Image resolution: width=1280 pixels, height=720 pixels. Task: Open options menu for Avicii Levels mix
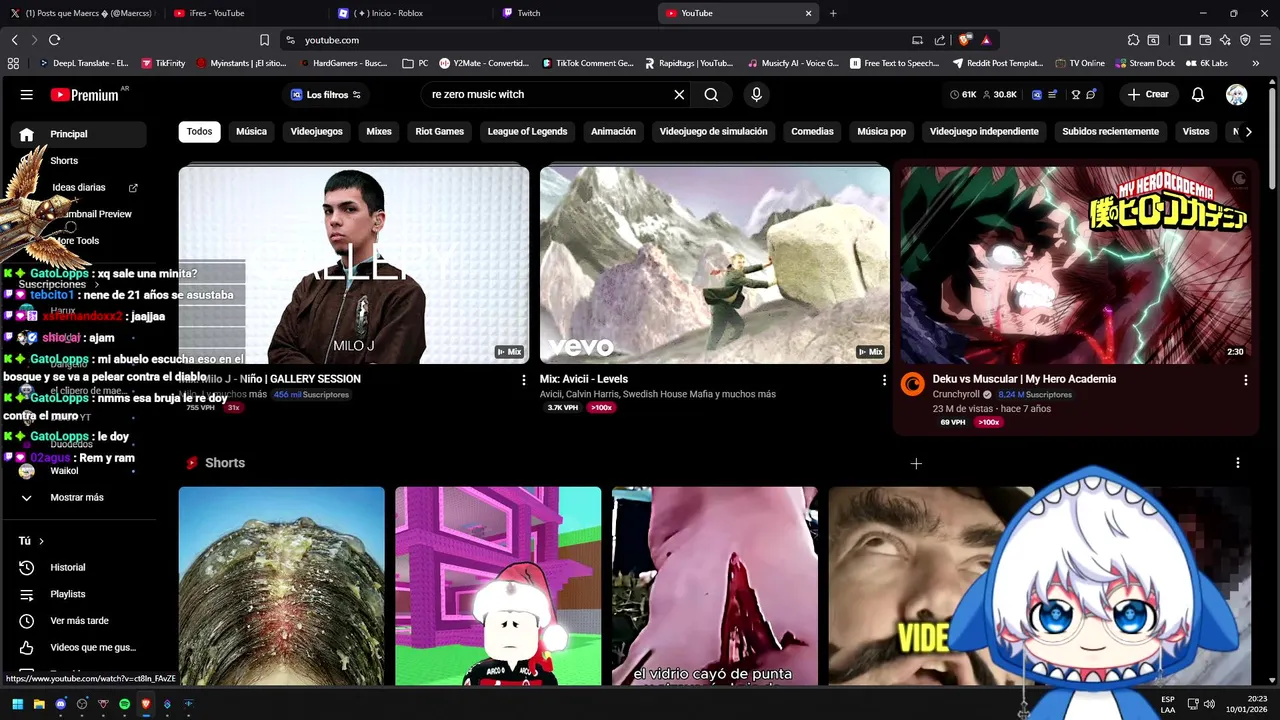[884, 380]
